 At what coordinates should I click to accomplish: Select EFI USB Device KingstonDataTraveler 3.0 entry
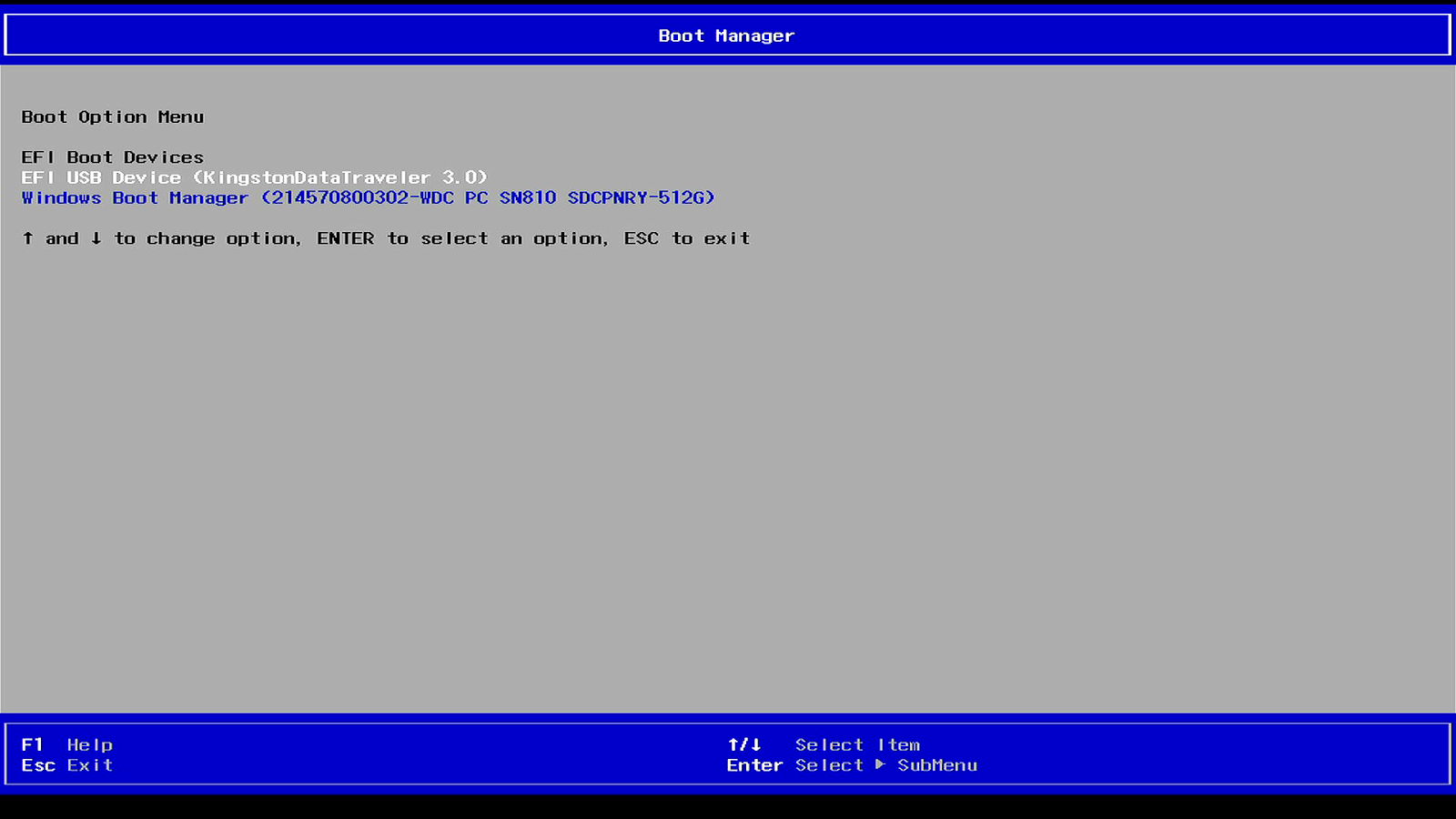[255, 177]
